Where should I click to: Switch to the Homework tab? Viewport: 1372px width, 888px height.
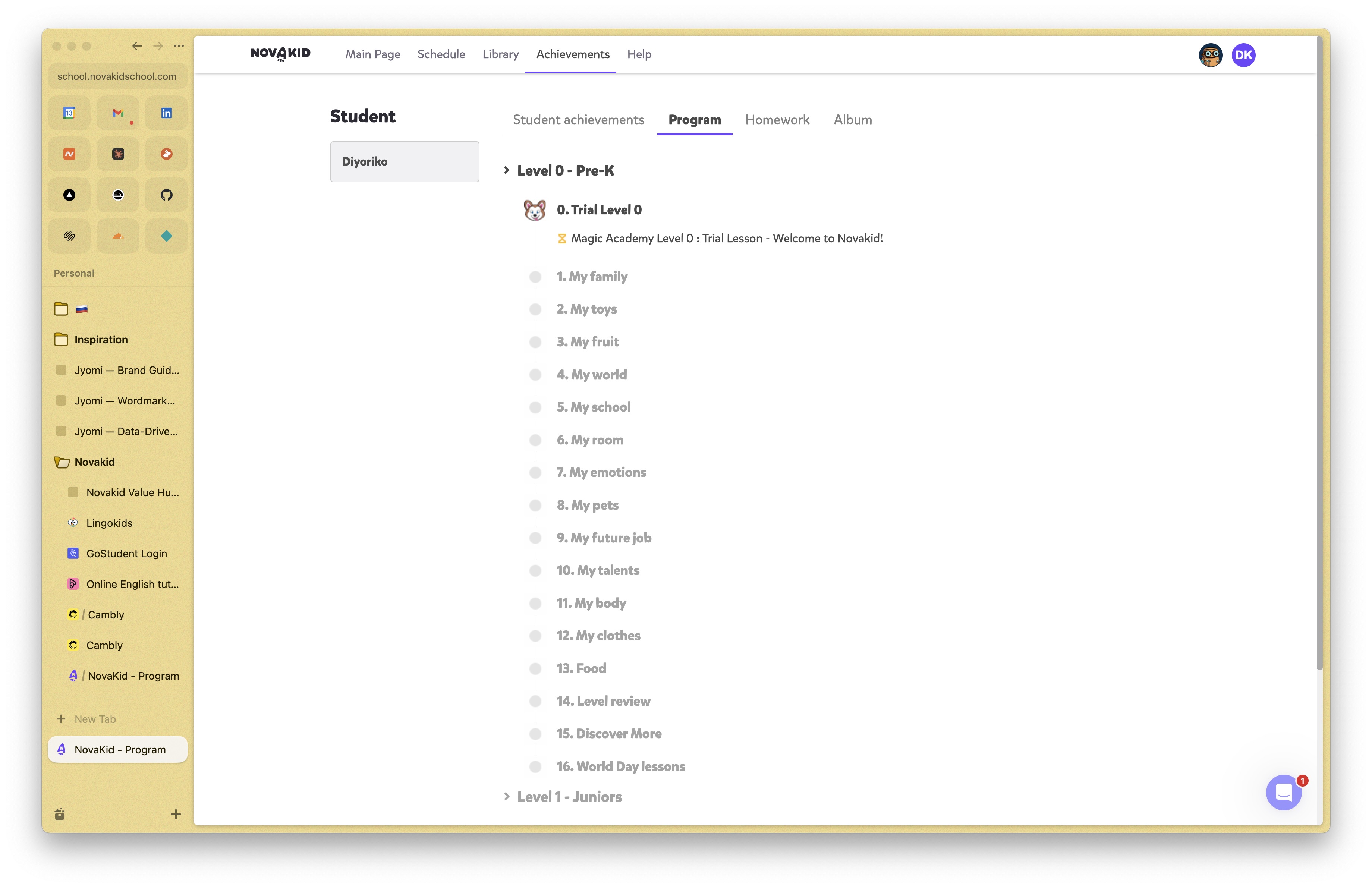click(x=777, y=119)
